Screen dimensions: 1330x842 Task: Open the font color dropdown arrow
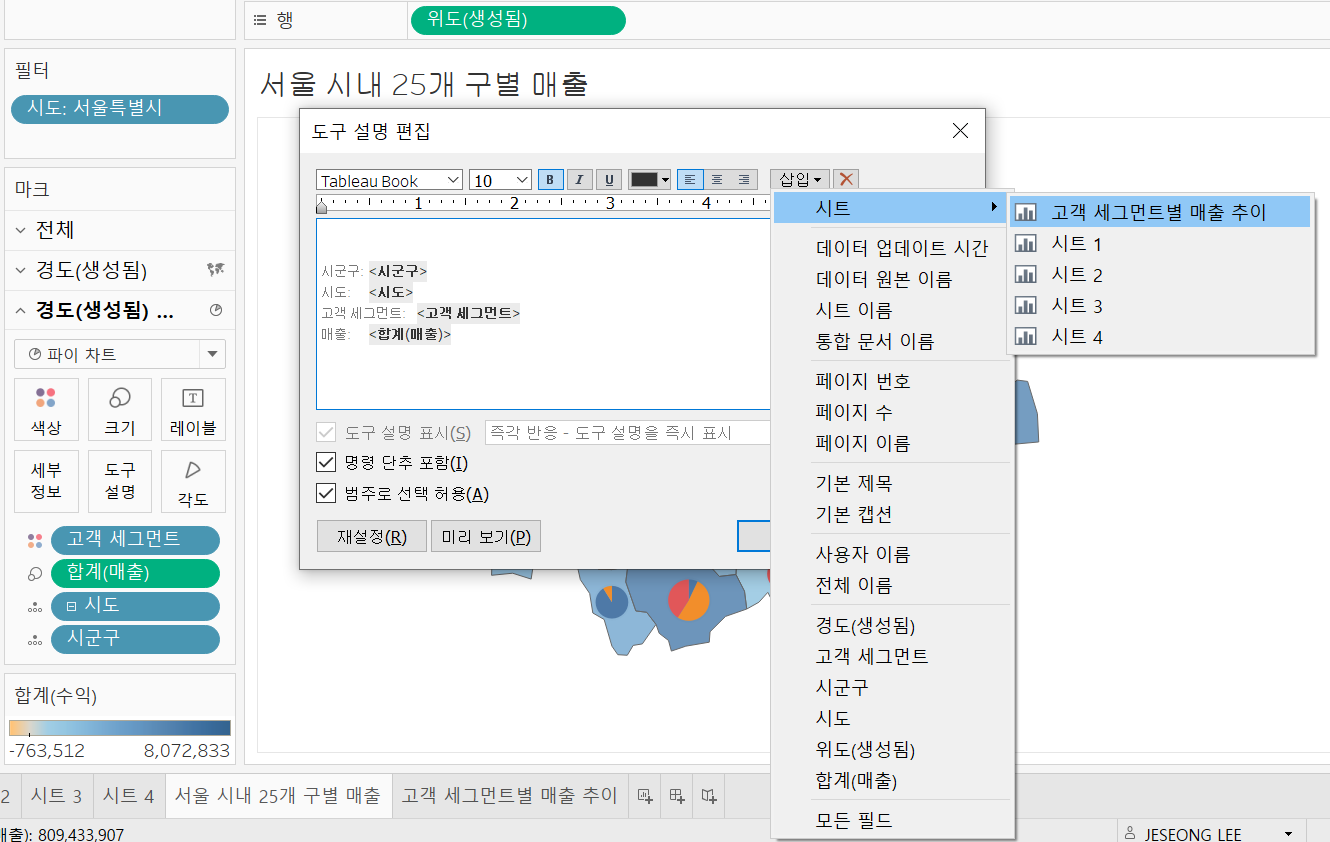666,181
